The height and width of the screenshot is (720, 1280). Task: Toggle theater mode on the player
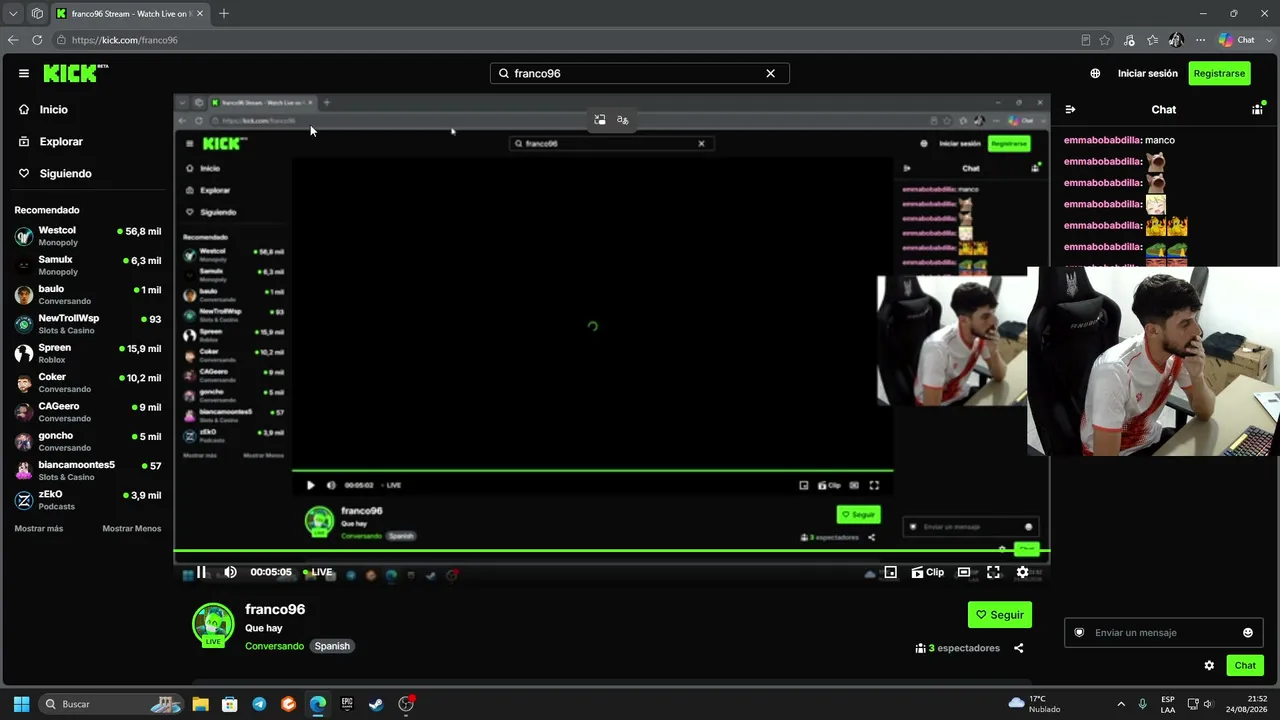tap(964, 572)
